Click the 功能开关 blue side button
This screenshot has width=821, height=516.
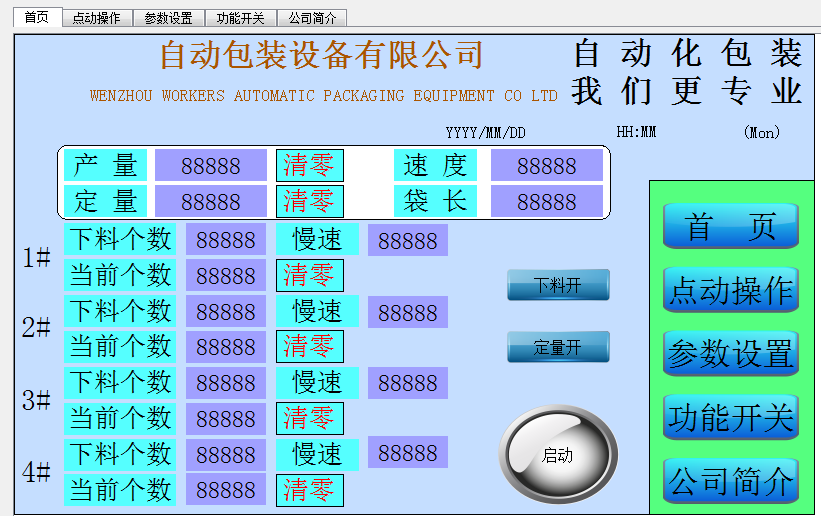730,417
